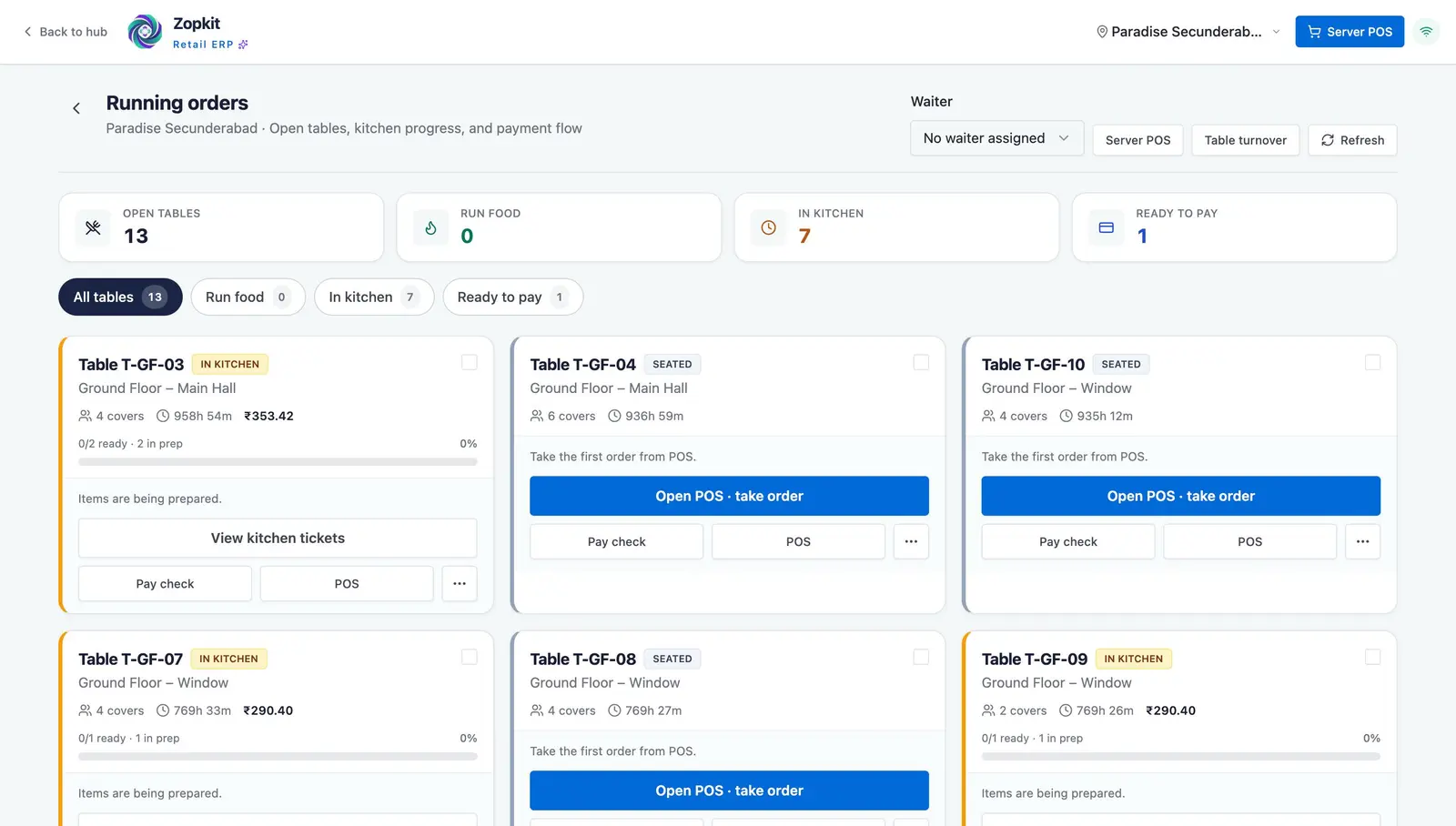Click the Ready To Pay card icon
Image resolution: width=1456 pixels, height=826 pixels.
coord(1106,227)
